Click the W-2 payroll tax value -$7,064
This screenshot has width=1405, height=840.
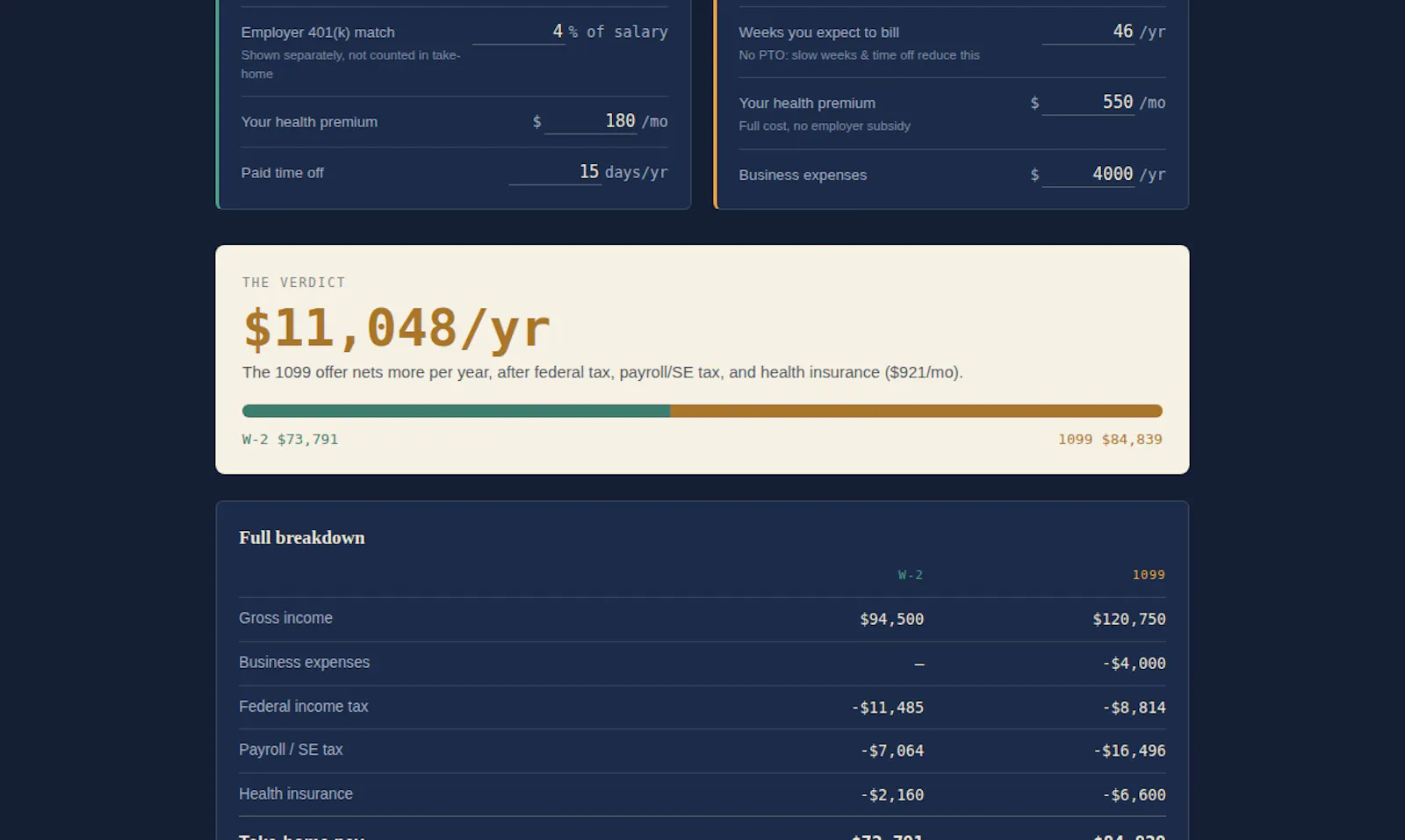891,750
